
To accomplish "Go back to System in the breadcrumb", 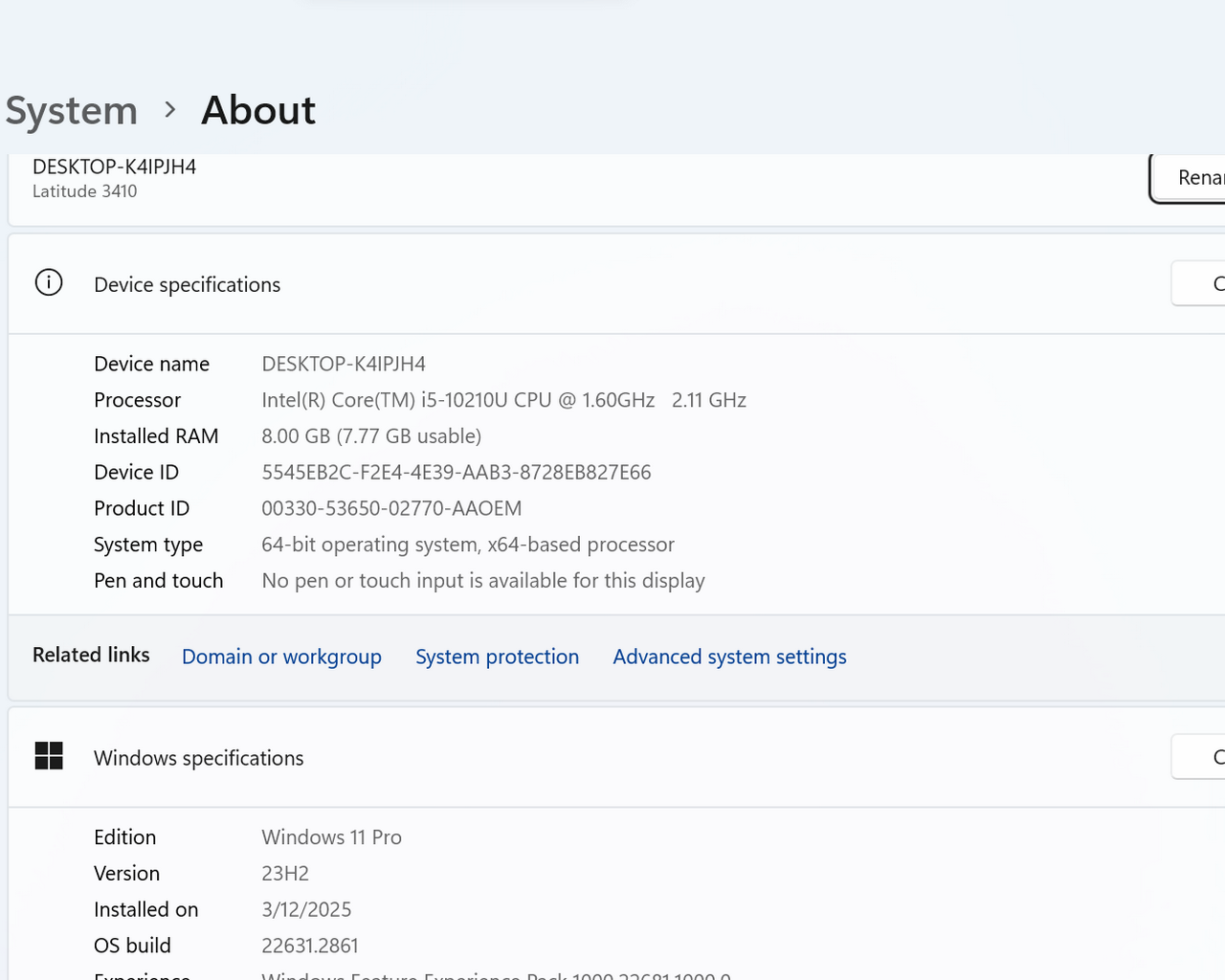I will 72,110.
